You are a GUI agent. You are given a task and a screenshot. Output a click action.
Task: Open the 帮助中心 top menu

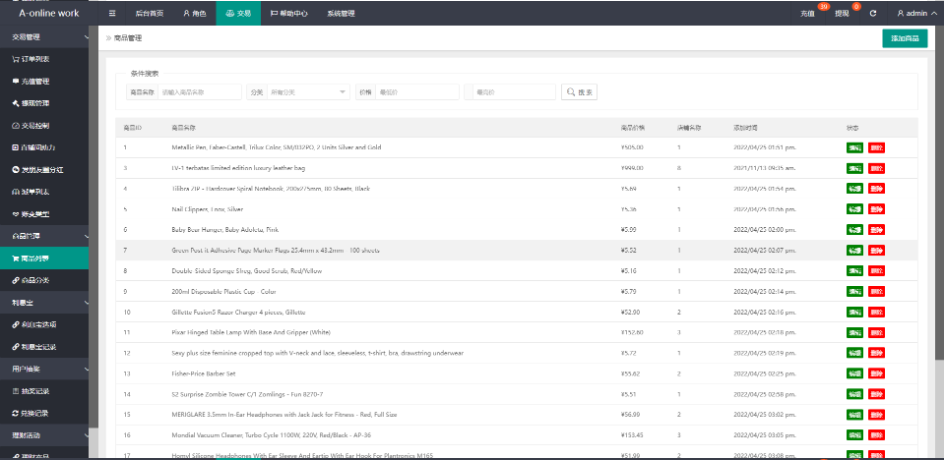click(x=289, y=13)
